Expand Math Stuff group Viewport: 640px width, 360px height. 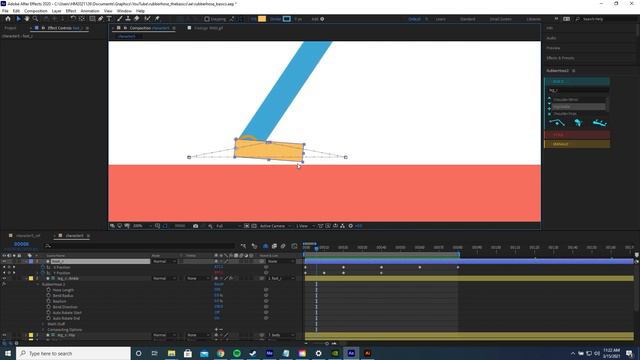click(43, 324)
